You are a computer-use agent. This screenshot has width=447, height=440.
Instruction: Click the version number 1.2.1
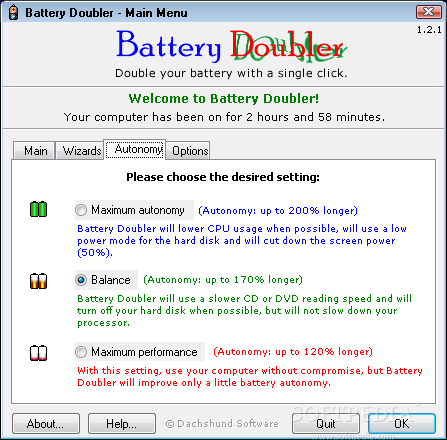point(429,30)
